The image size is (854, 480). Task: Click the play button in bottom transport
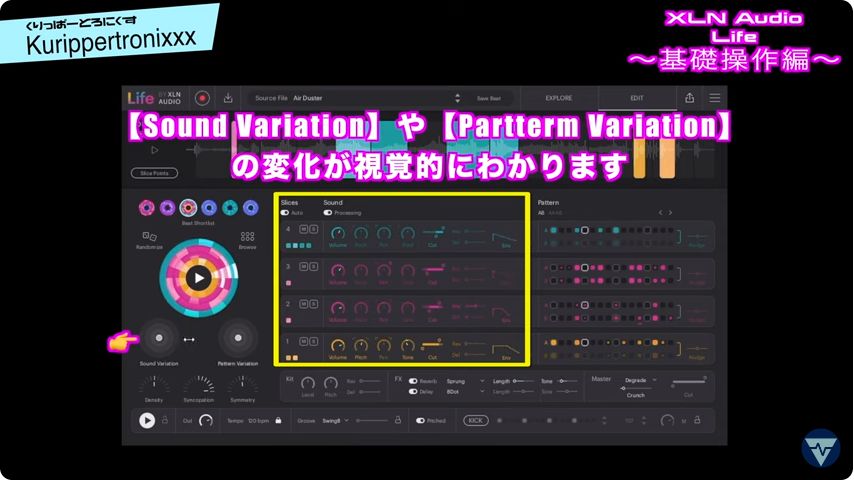click(x=147, y=421)
